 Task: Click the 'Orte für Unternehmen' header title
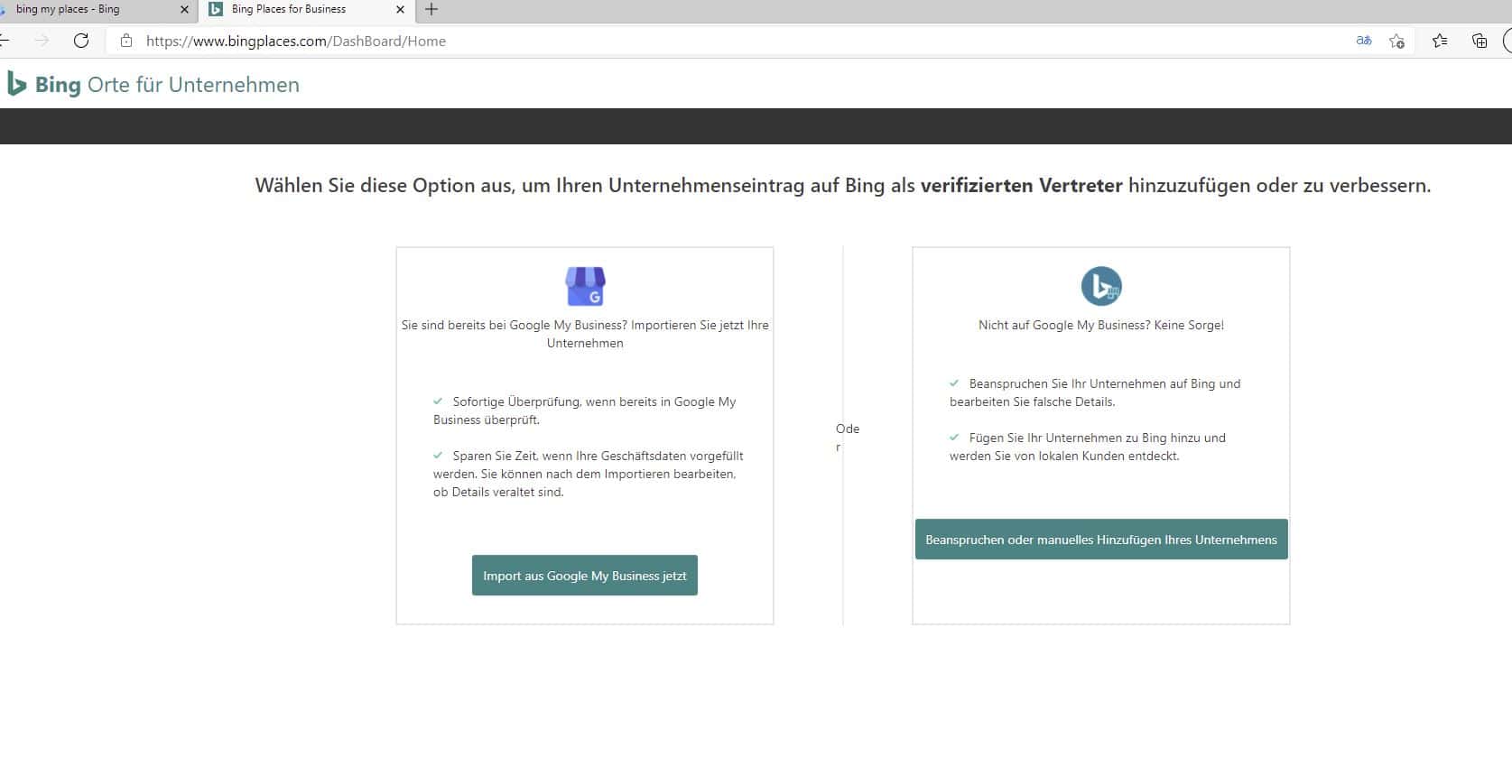pos(193,85)
